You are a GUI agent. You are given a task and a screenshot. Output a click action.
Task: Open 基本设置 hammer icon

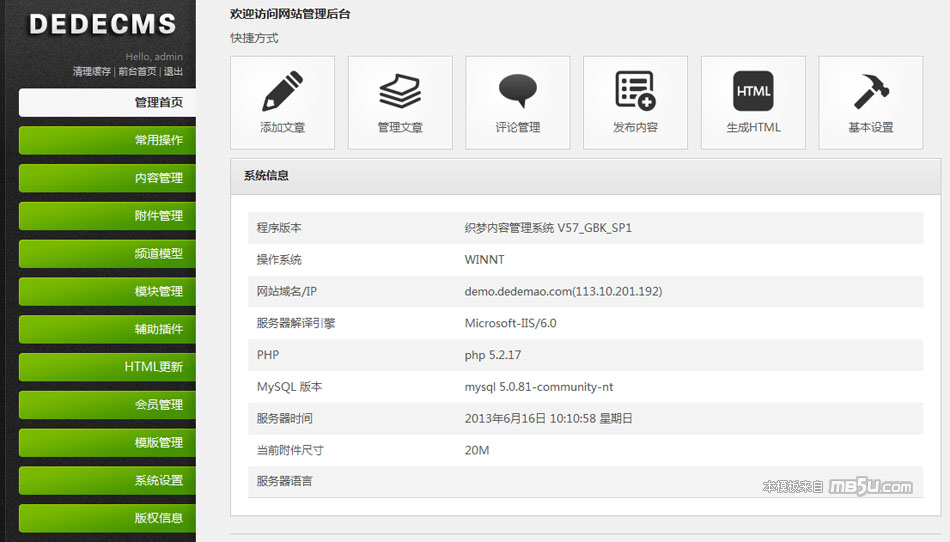pos(871,91)
